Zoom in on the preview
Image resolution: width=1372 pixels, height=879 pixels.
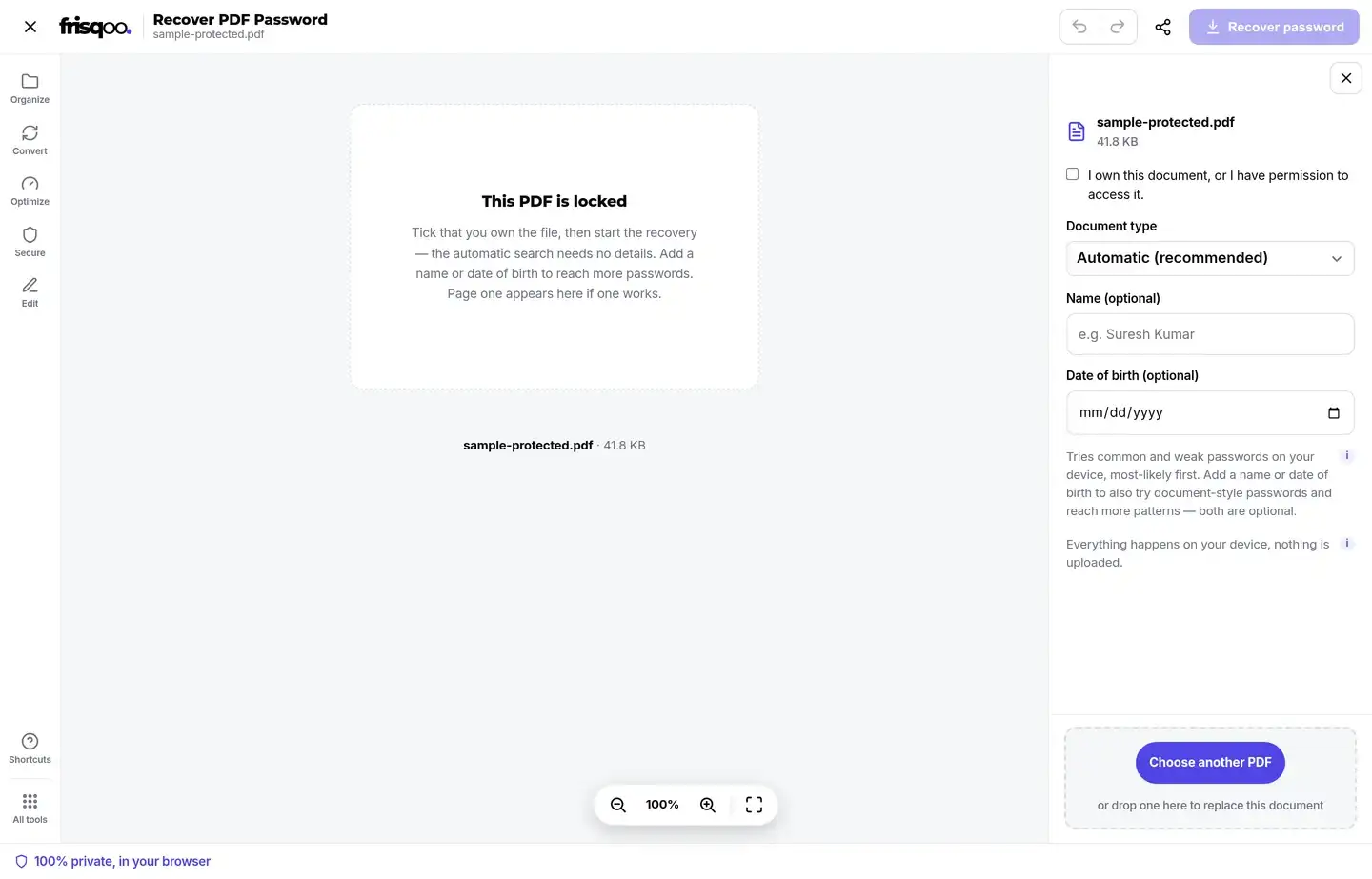[x=708, y=805]
